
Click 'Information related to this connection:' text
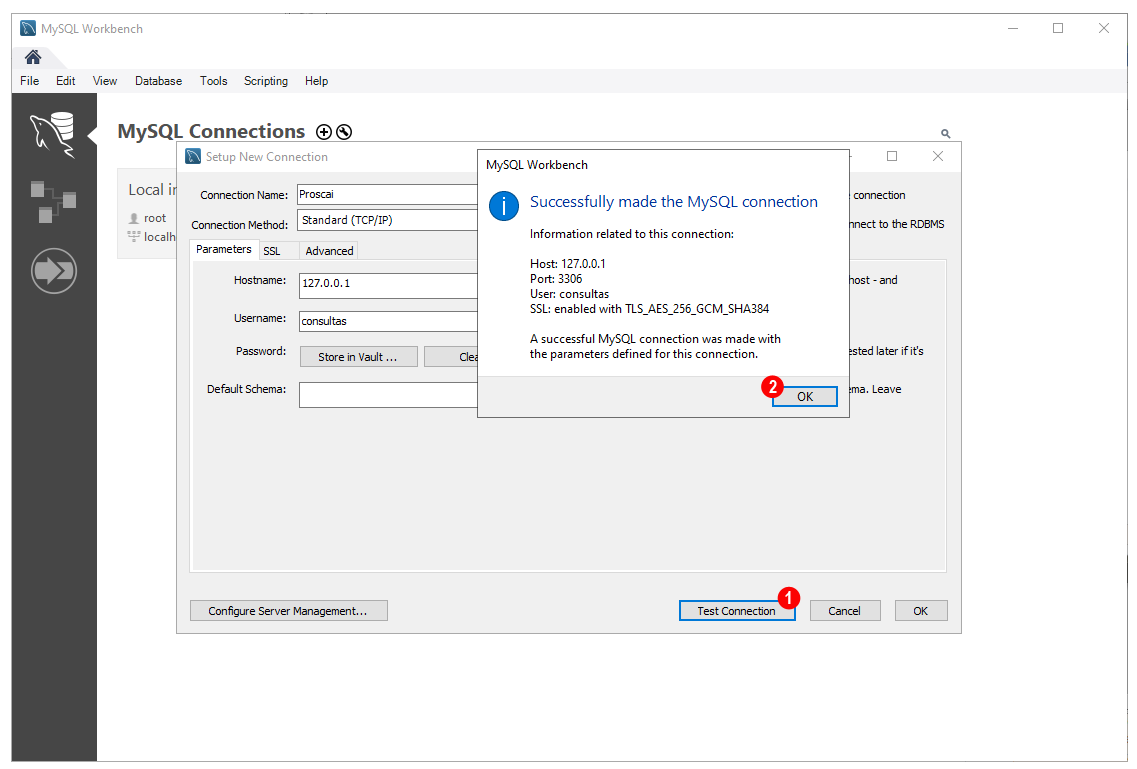[632, 234]
